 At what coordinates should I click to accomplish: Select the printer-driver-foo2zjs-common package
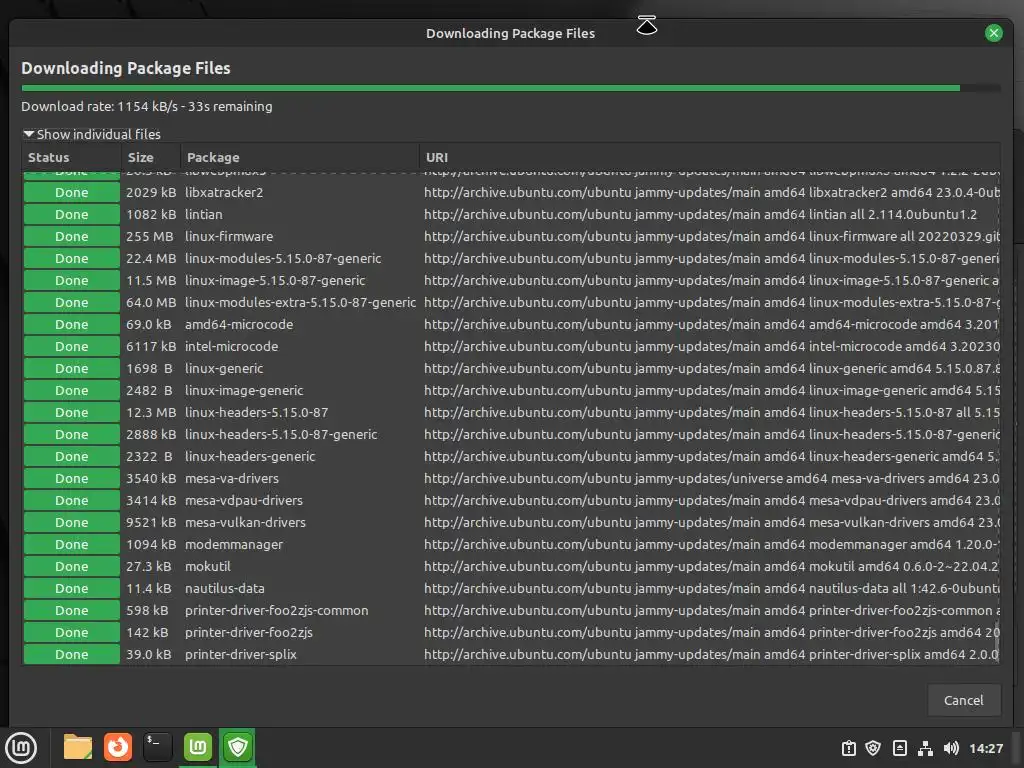click(277, 611)
